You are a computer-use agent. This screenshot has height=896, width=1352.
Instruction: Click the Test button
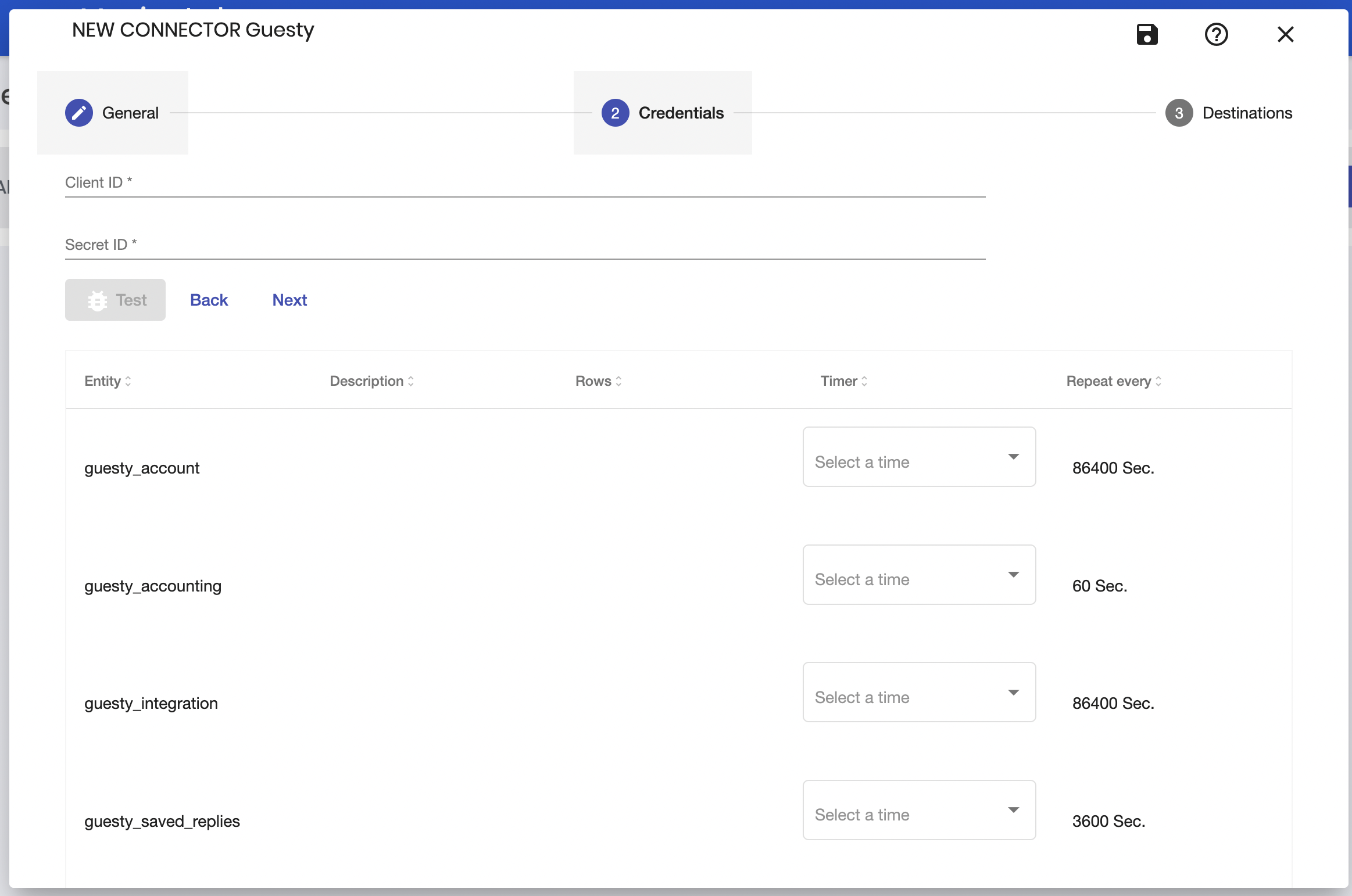pyautogui.click(x=115, y=300)
